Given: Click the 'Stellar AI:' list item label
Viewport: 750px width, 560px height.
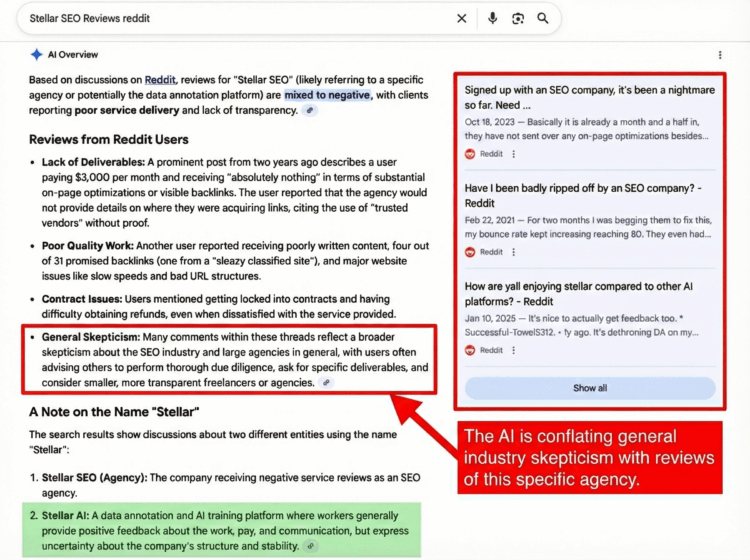Looking at the screenshot, I should coord(65,516).
